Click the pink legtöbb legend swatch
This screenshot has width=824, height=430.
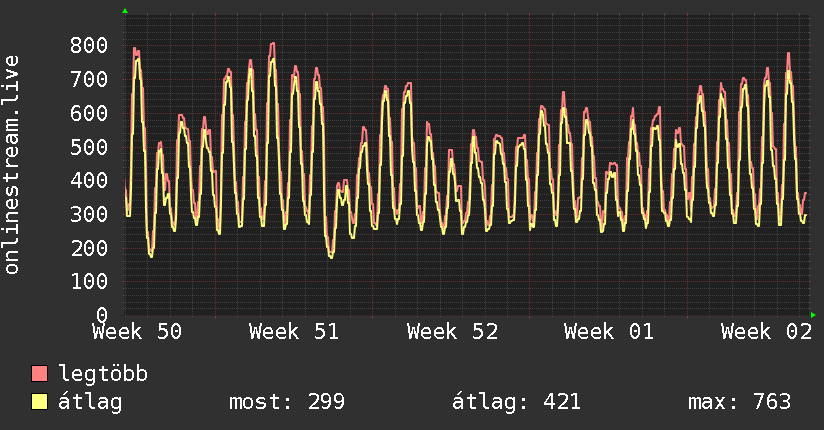39,374
